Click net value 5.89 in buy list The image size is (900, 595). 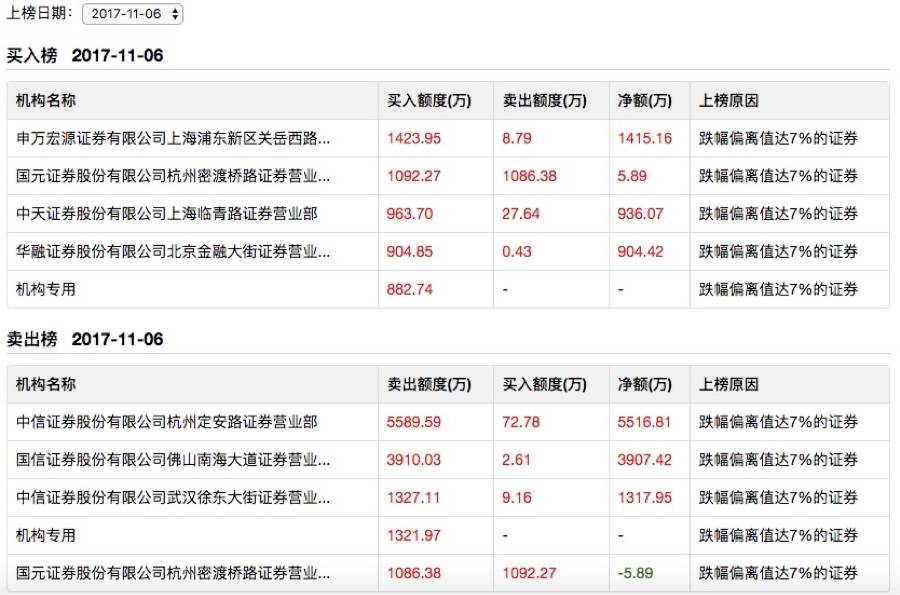[x=632, y=176]
